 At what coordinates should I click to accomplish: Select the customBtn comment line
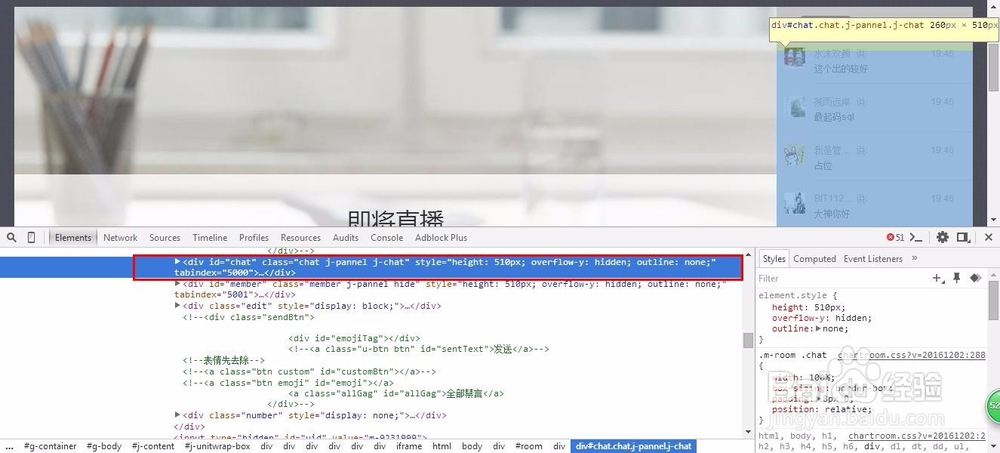pos(309,371)
